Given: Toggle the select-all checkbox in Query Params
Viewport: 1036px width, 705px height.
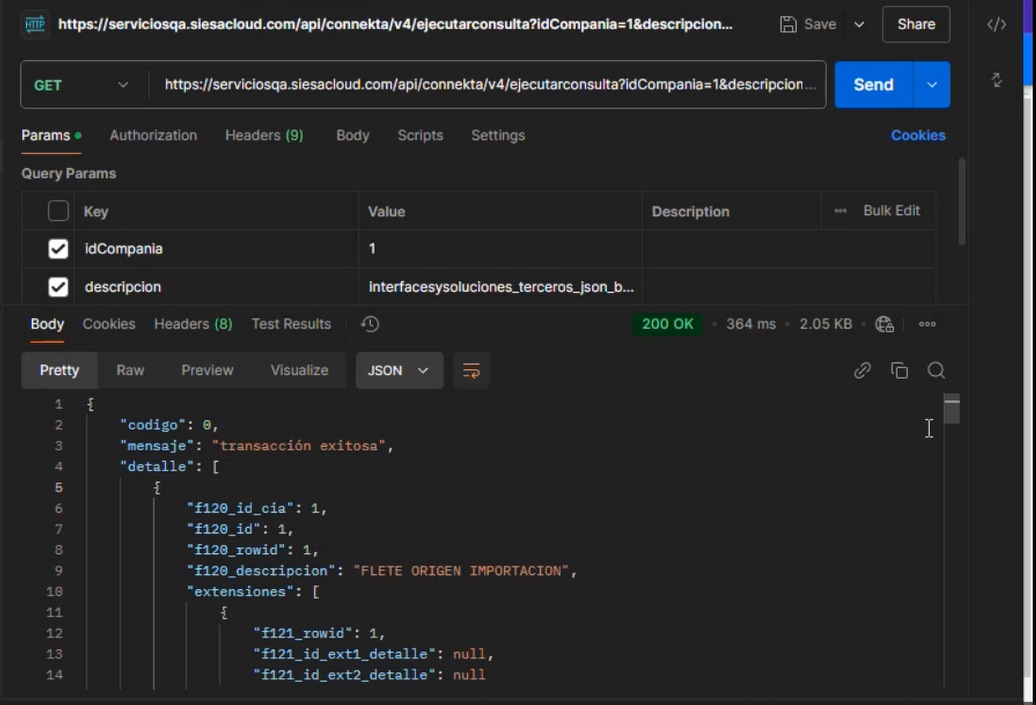Looking at the screenshot, I should 57,210.
